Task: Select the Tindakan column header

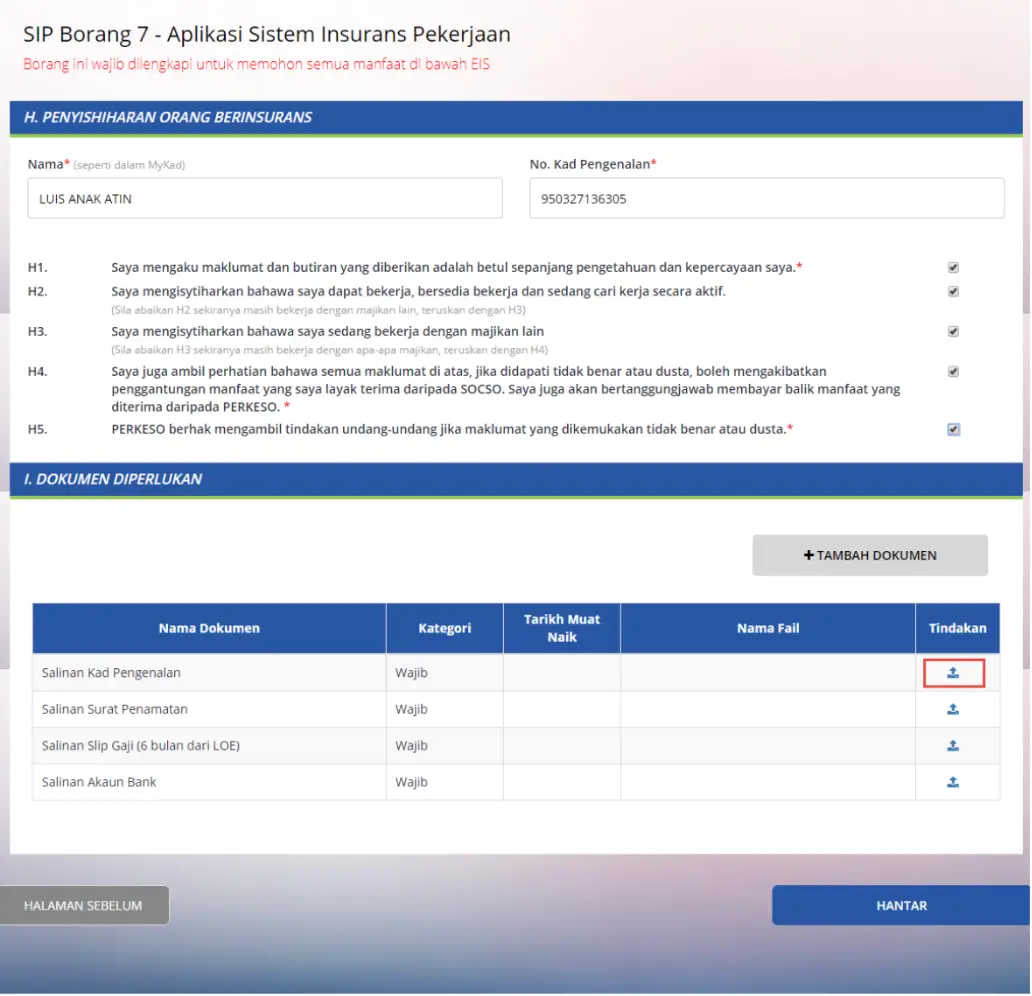Action: tap(958, 628)
